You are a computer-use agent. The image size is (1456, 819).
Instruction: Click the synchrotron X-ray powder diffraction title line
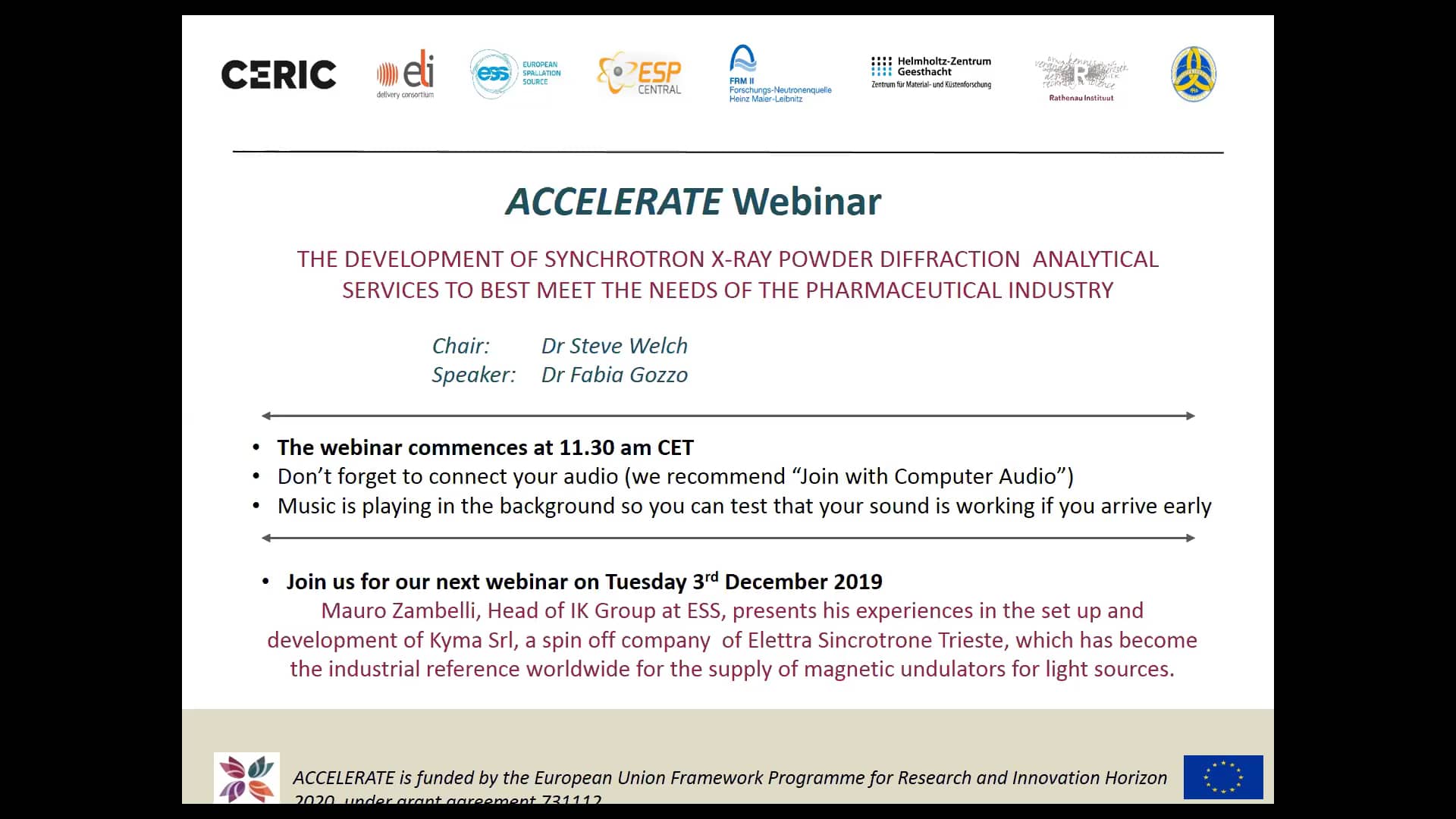pyautogui.click(x=728, y=259)
